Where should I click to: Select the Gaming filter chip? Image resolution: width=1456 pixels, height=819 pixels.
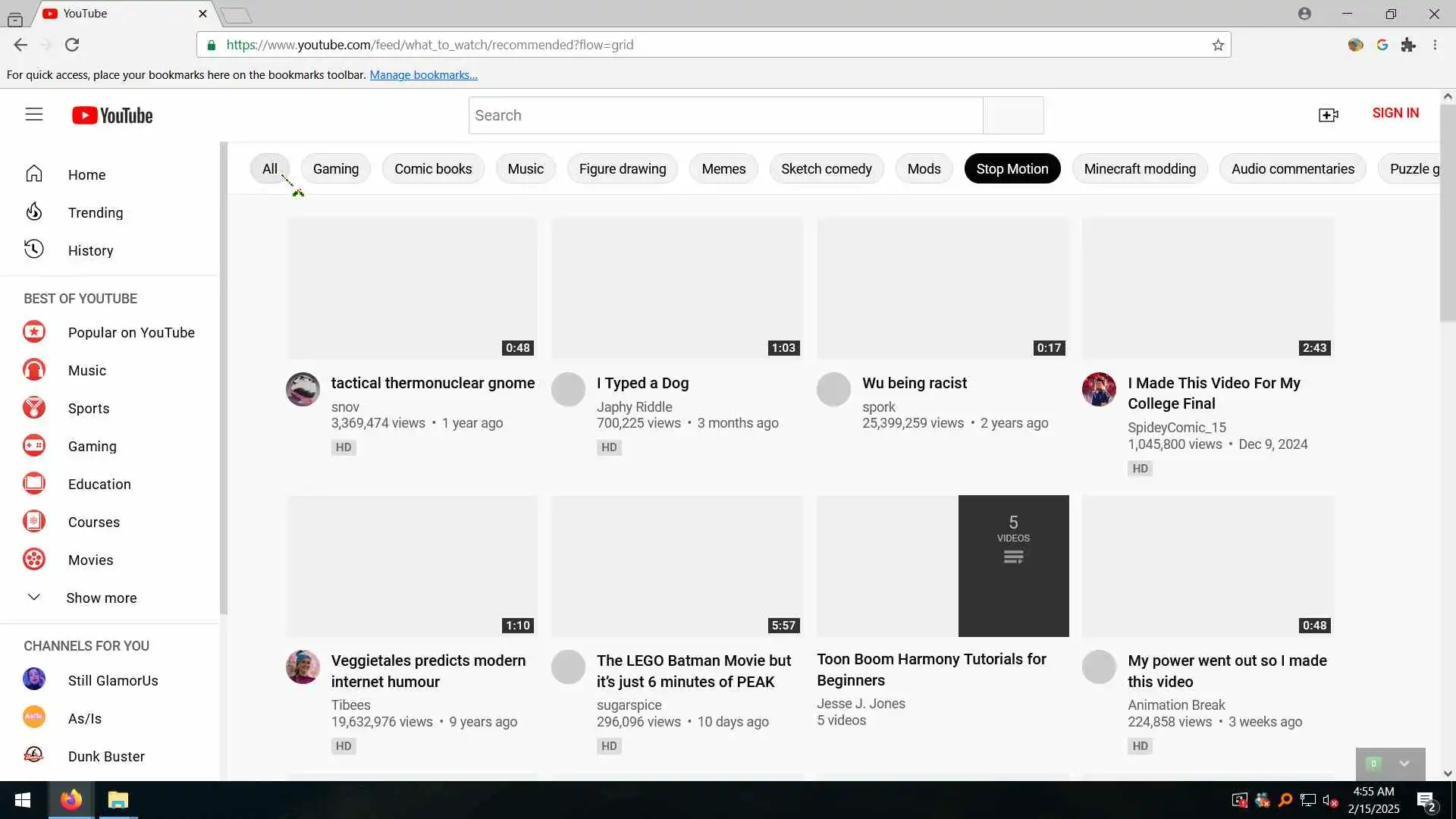(335, 168)
